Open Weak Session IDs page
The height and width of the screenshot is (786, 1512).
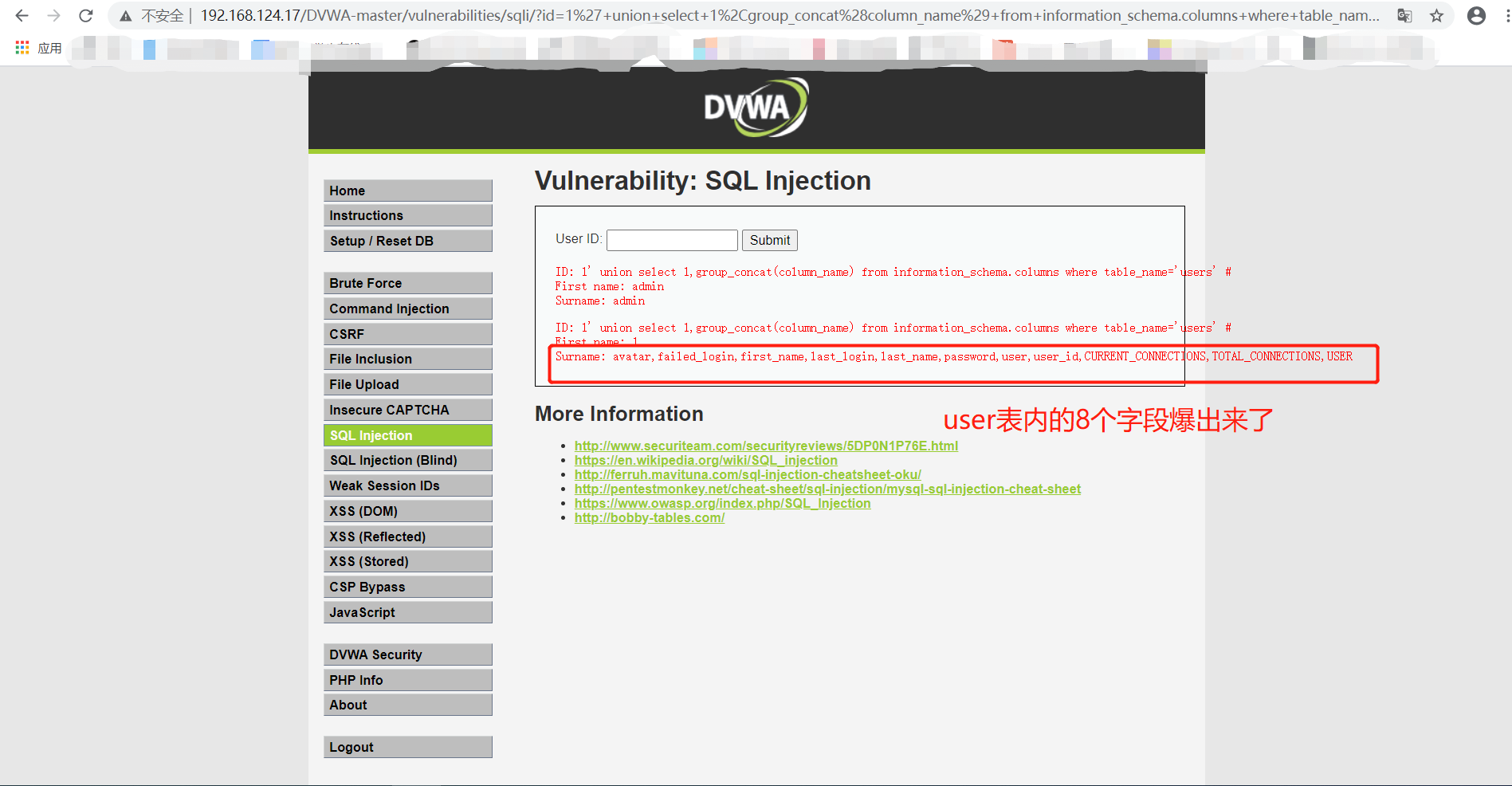pos(408,485)
